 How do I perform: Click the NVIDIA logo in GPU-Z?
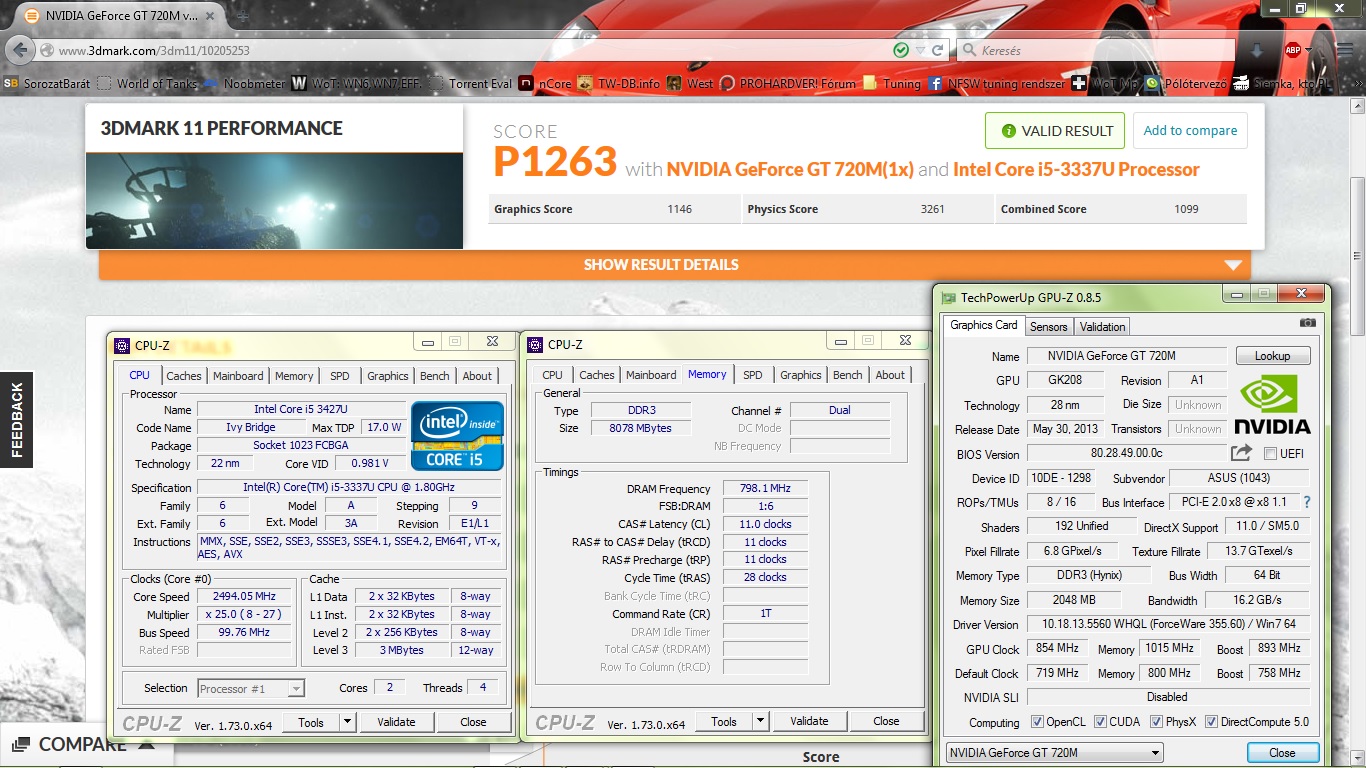click(1272, 404)
